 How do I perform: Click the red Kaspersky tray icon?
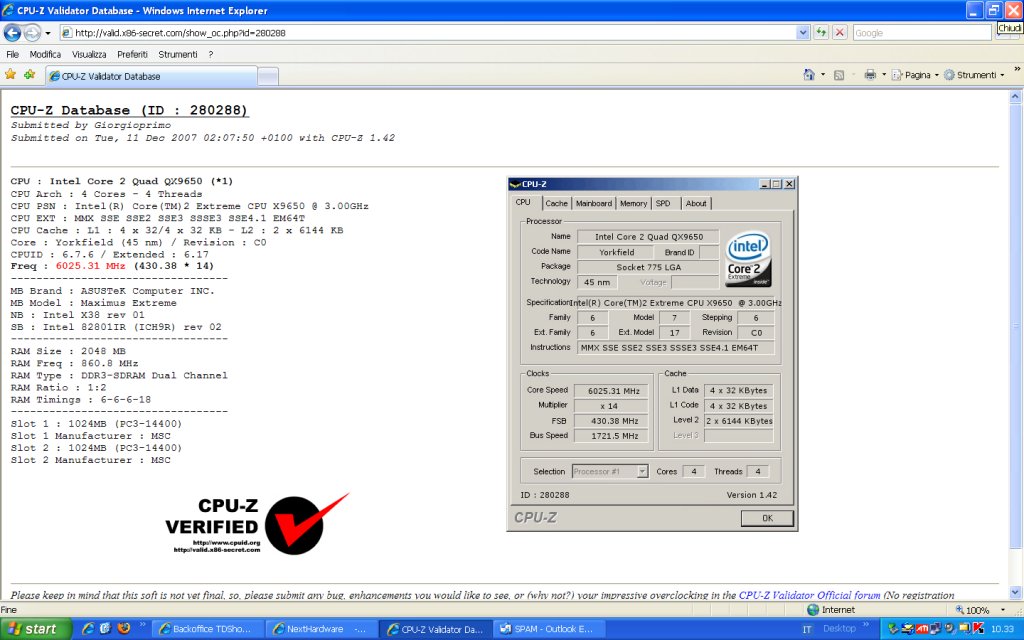[978, 628]
